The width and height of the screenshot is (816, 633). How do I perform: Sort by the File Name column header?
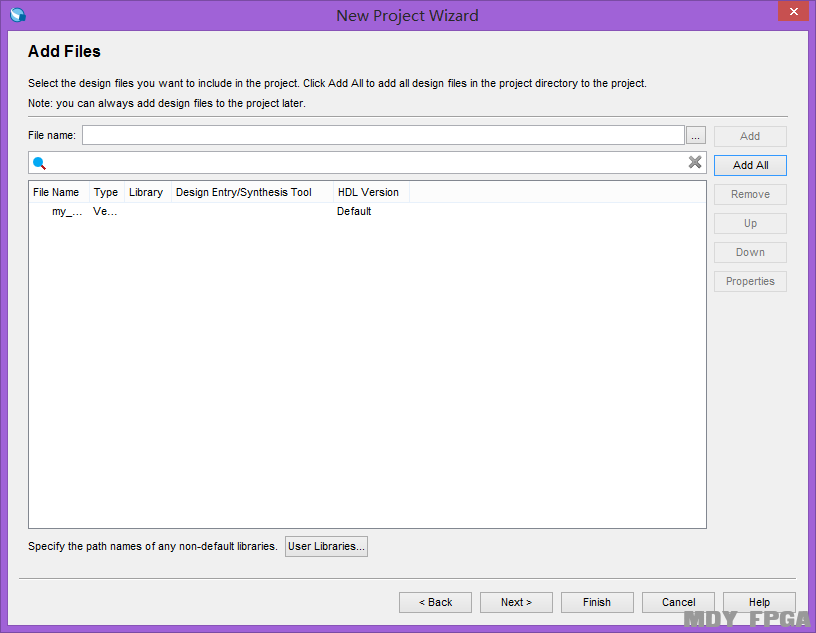pos(59,192)
